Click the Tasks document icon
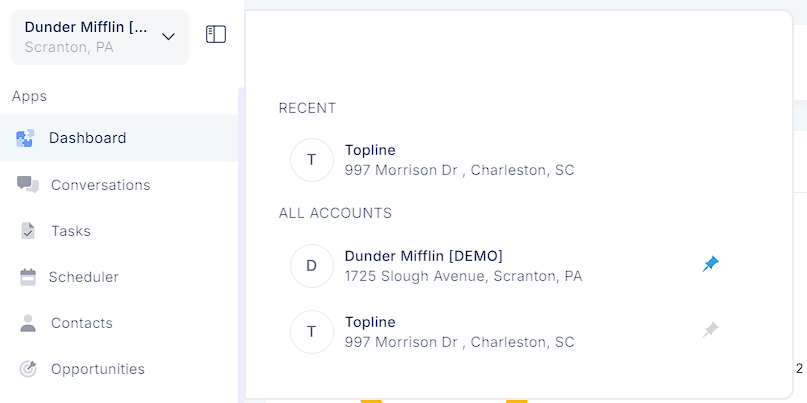 [x=28, y=231]
